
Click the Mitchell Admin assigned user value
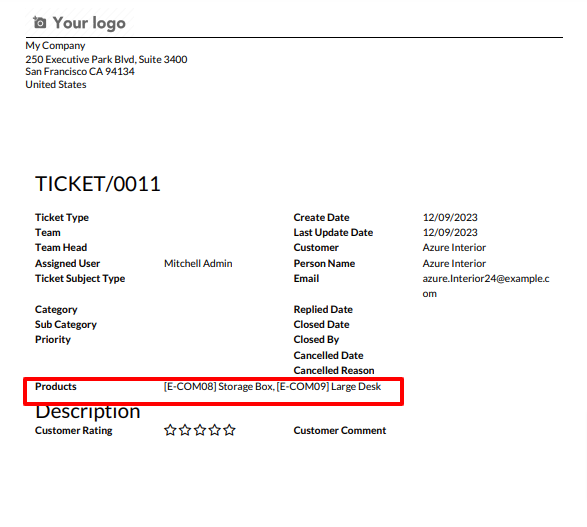[198, 264]
